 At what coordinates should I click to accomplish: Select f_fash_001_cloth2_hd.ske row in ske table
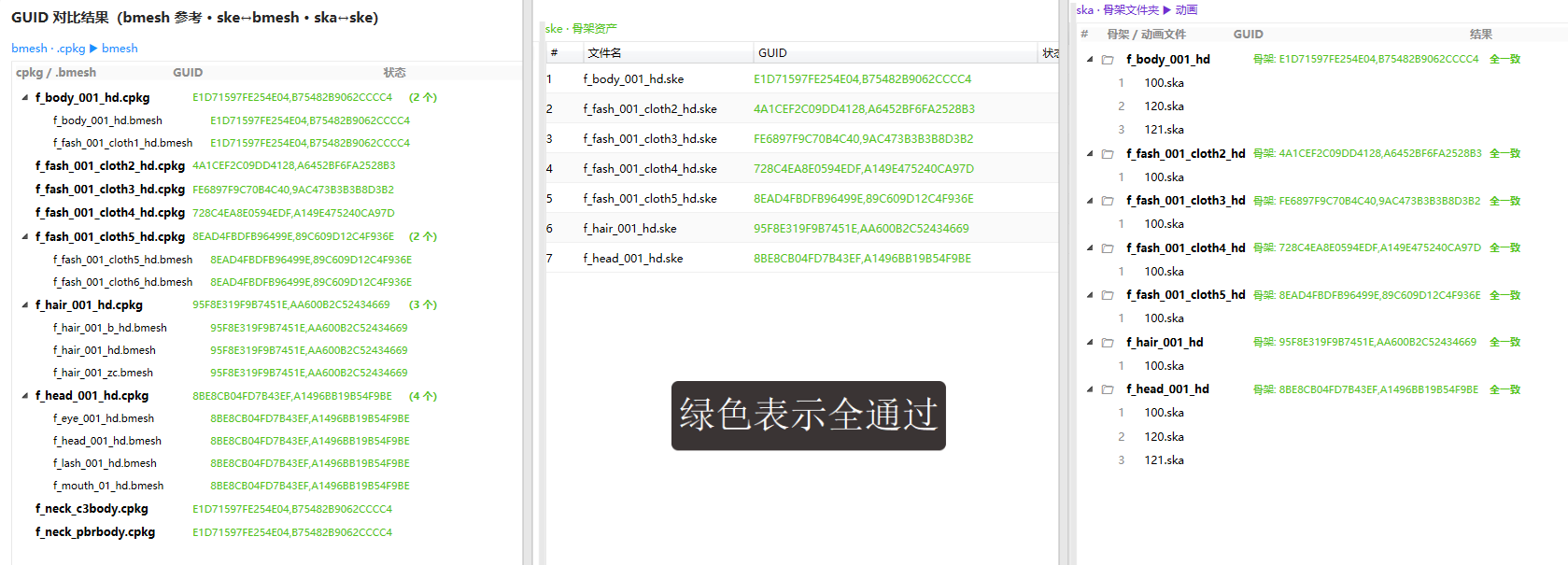tap(801, 109)
